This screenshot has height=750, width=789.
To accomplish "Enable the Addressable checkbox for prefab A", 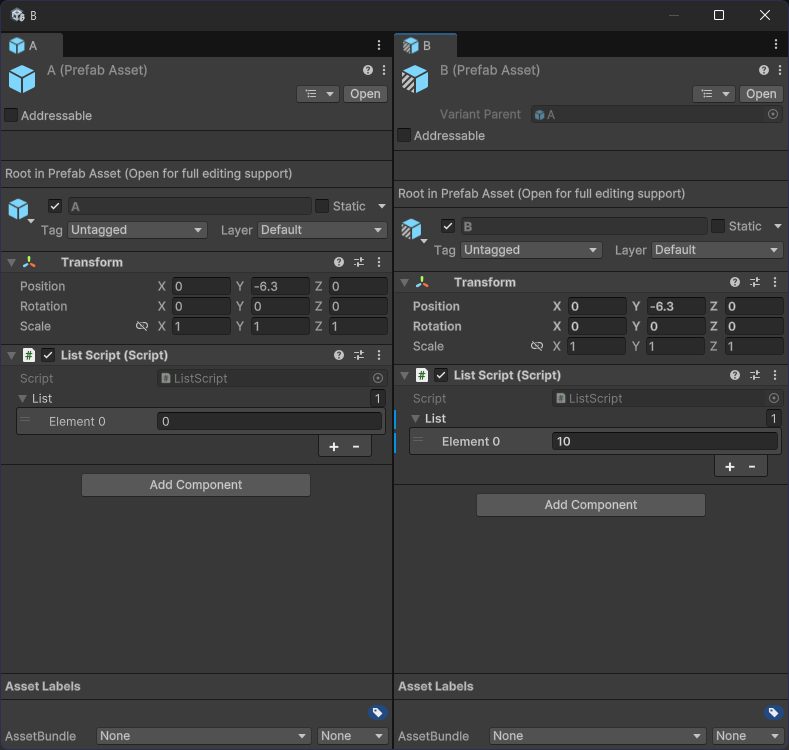I will click(x=11, y=116).
